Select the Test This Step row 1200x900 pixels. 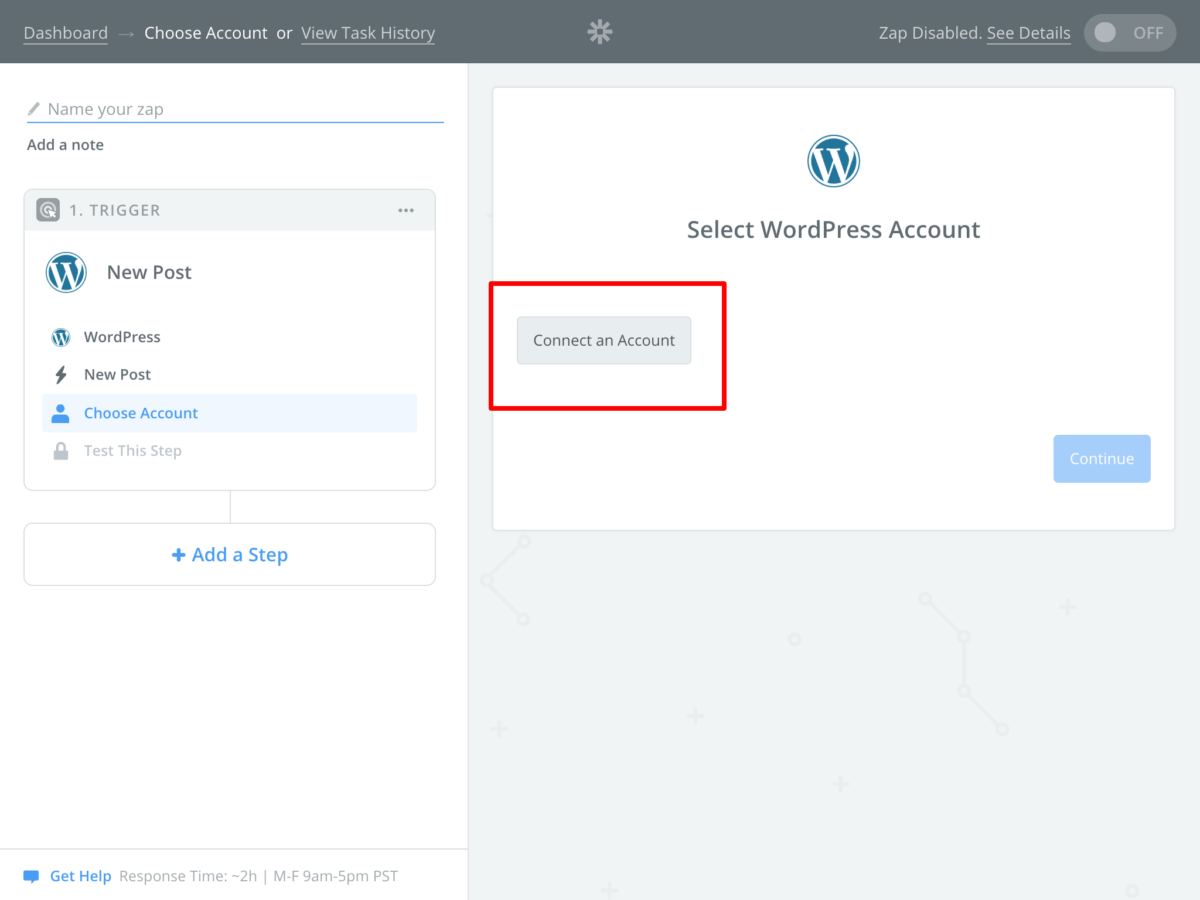(229, 451)
